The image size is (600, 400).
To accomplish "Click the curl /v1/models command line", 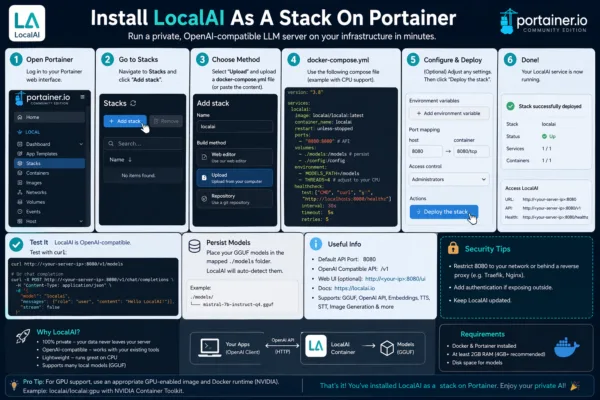I will point(67,264).
